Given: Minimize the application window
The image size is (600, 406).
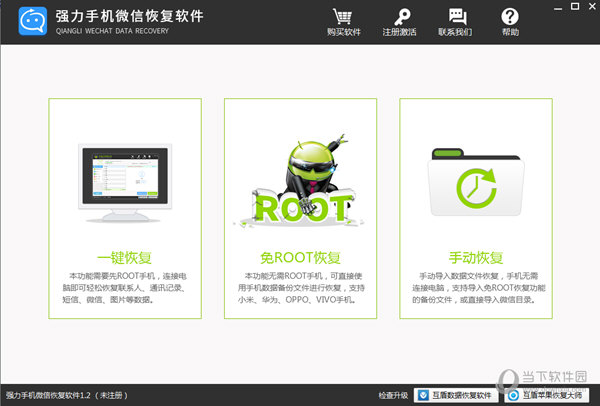Looking at the screenshot, I should 558,8.
